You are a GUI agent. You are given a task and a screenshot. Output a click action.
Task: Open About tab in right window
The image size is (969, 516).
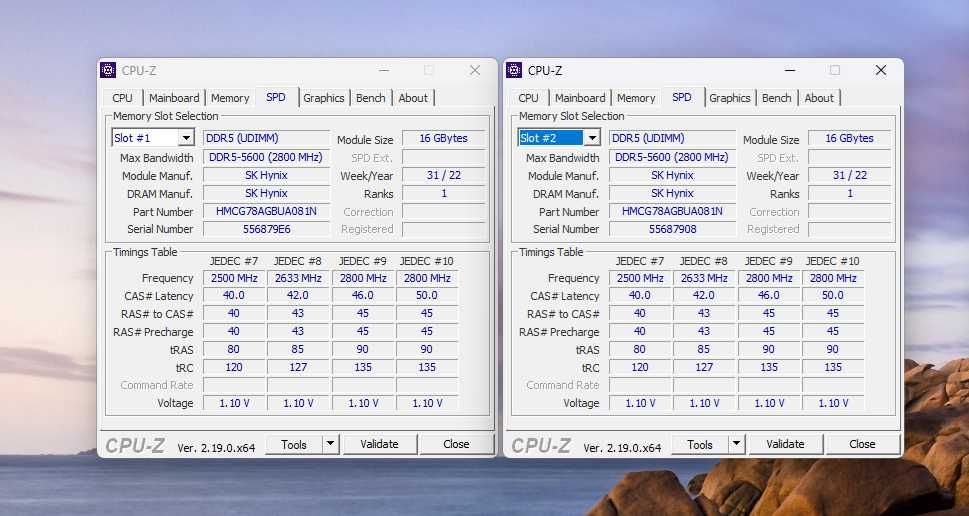click(819, 98)
